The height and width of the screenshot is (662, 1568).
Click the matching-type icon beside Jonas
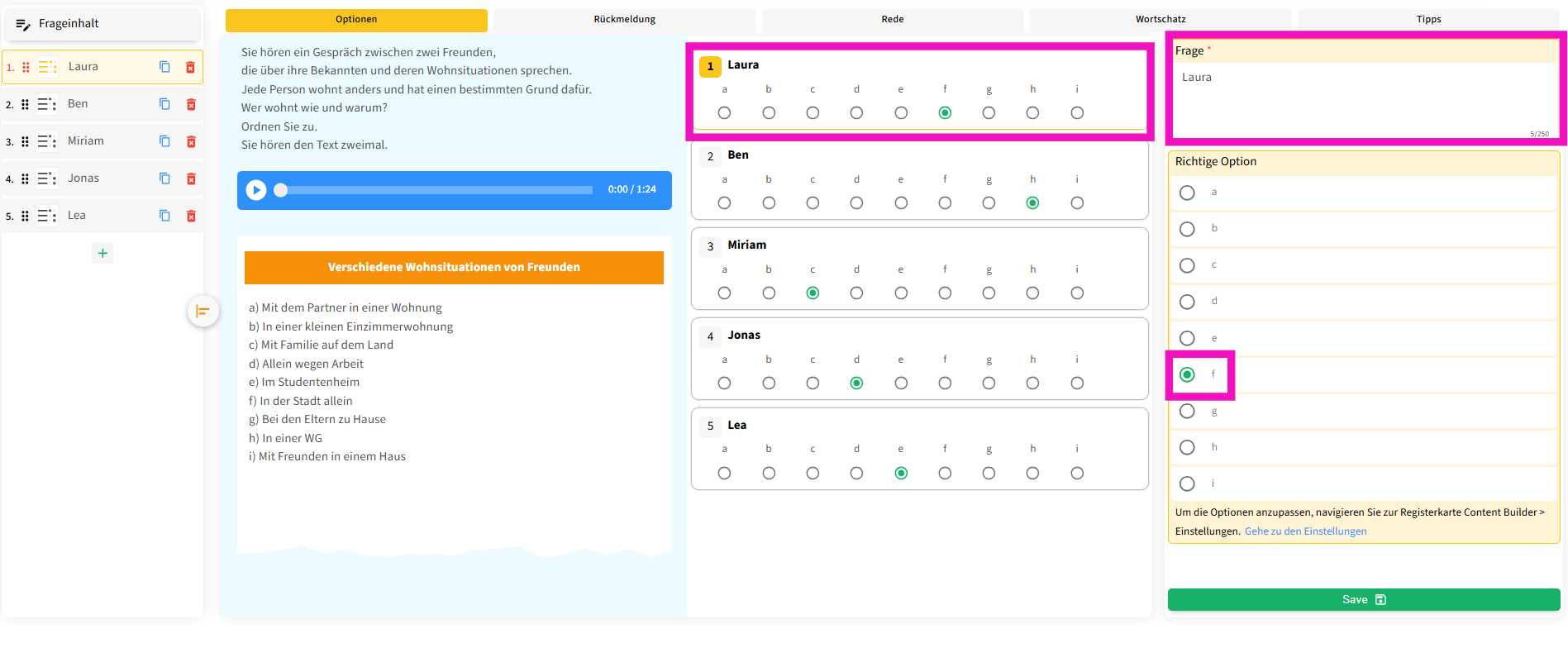tap(47, 179)
